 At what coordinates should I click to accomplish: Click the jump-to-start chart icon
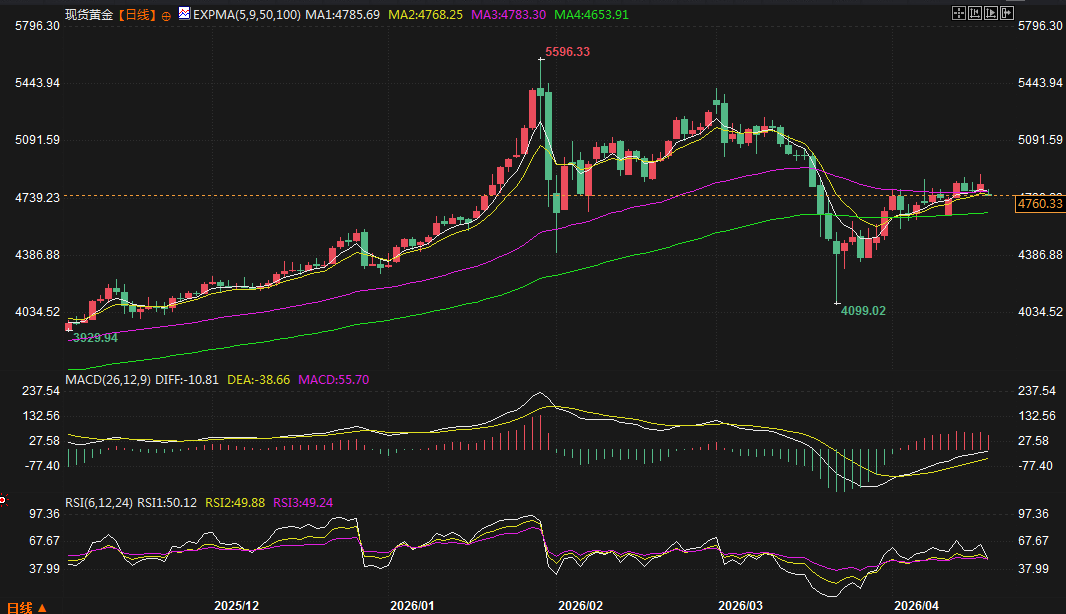975,13
